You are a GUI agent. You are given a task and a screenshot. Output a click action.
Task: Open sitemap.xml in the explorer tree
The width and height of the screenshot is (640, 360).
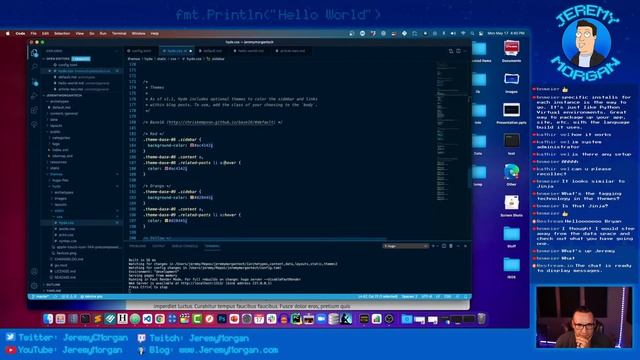[62, 156]
